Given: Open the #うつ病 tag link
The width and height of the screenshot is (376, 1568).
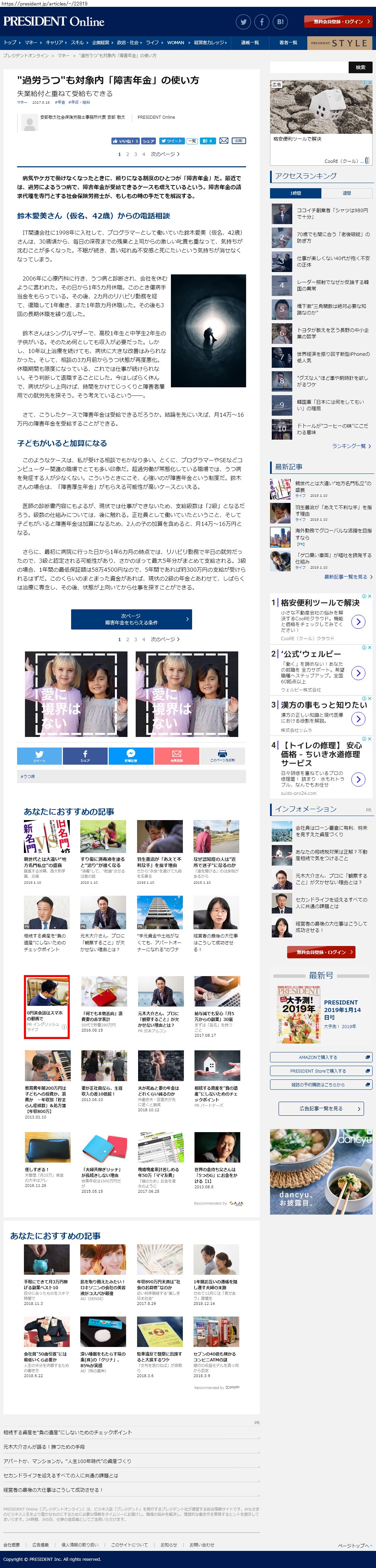Looking at the screenshot, I should point(28,777).
